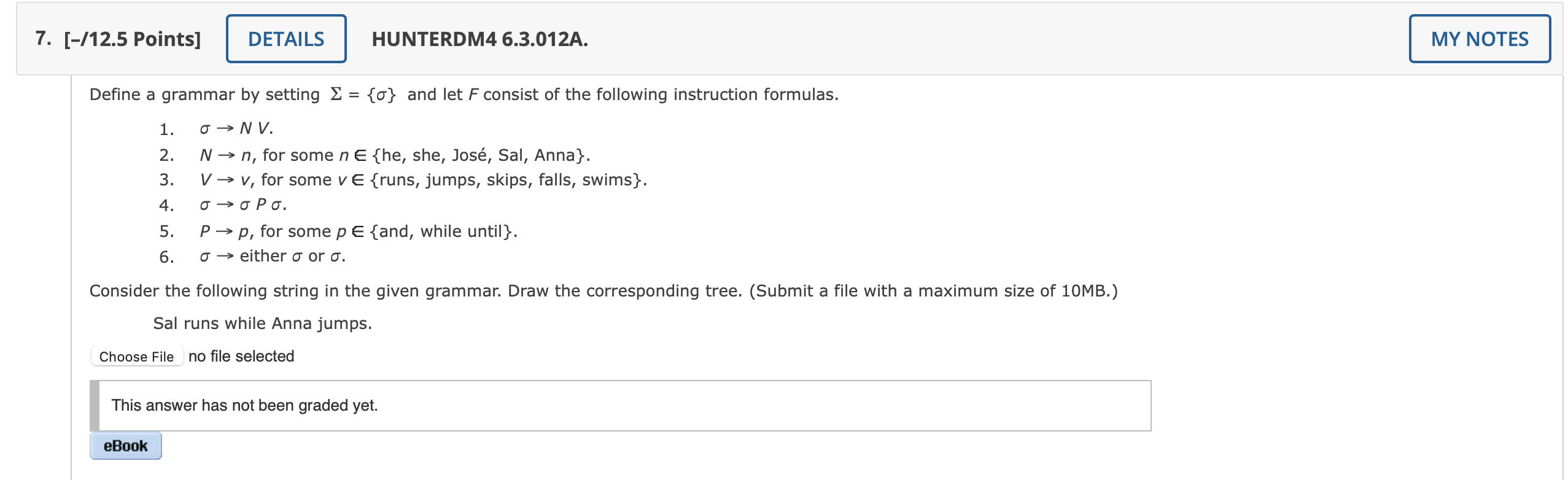Click formula 3 listing the verb choices
1568x480 pixels.
point(422,180)
